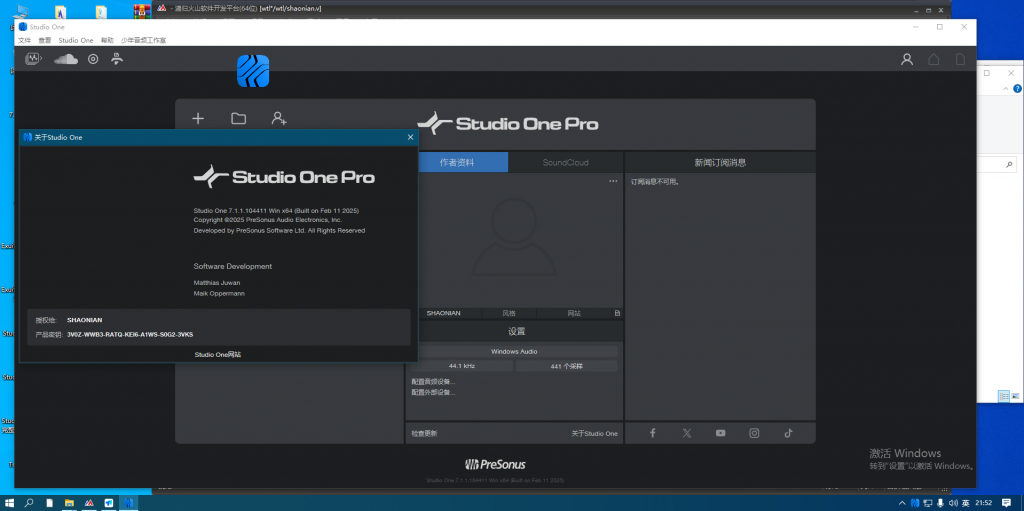Click the 检查更新 link
1024x511 pixels.
424,433
